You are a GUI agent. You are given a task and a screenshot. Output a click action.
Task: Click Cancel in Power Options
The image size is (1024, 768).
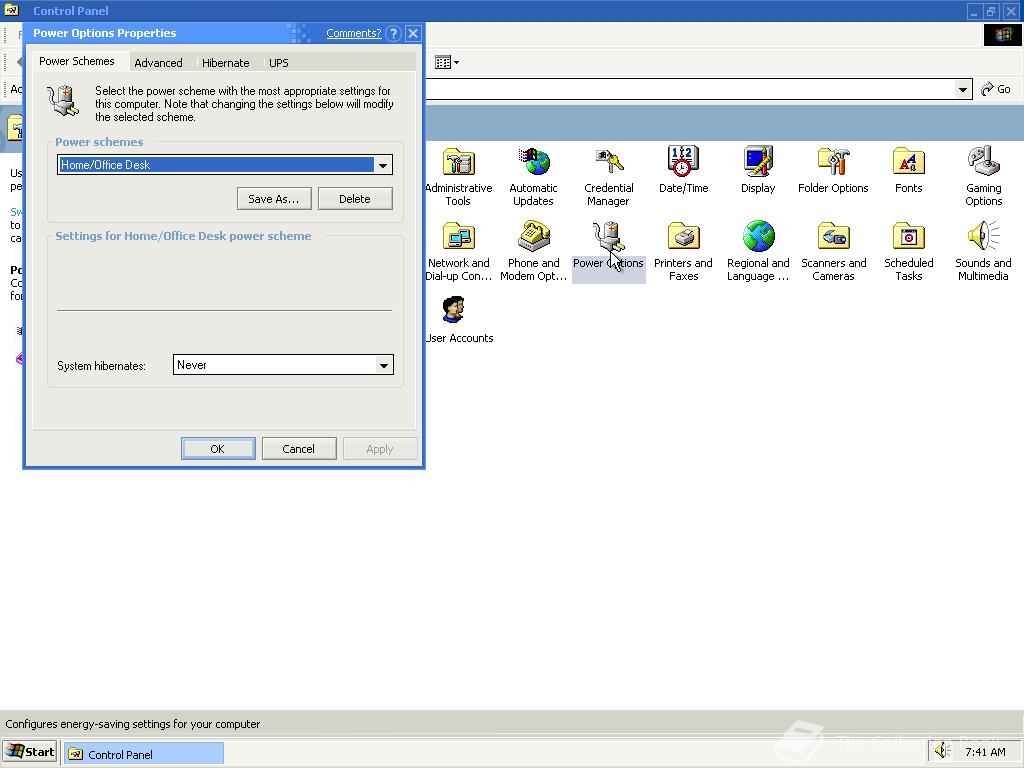[299, 449]
